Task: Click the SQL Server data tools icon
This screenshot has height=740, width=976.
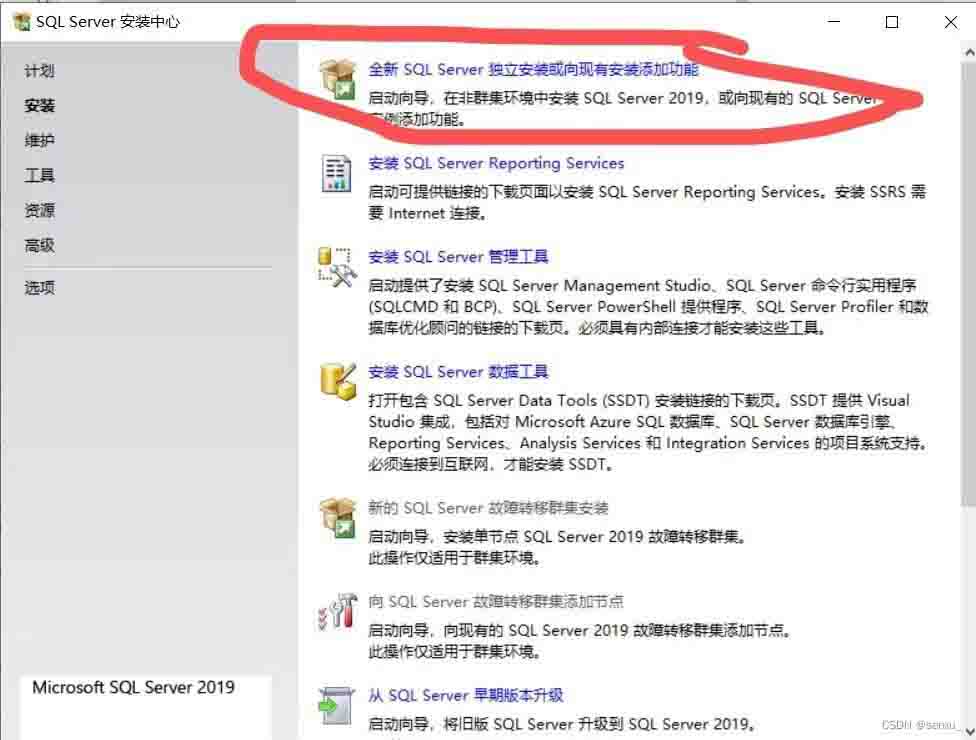Action: 338,381
